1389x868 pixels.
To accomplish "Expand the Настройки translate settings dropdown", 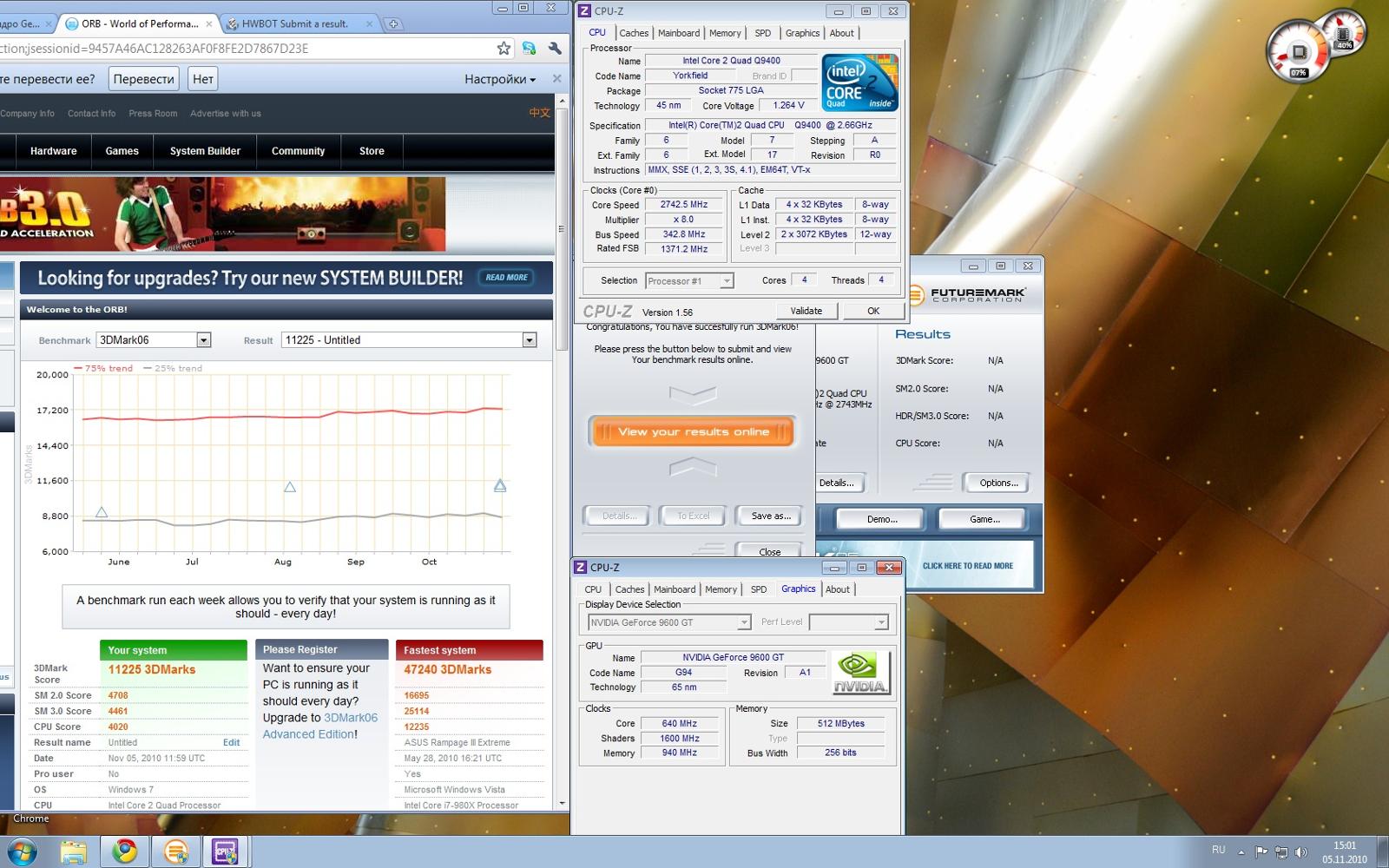I will (499, 79).
